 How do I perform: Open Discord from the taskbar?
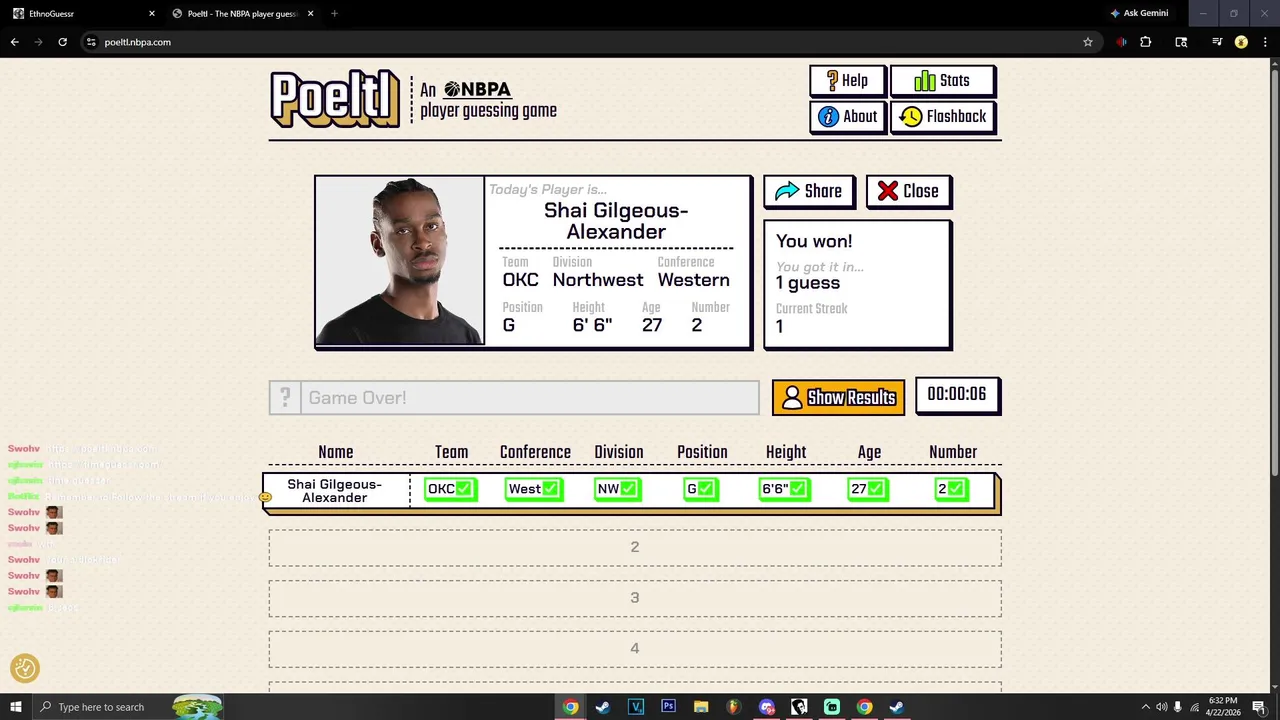click(766, 707)
